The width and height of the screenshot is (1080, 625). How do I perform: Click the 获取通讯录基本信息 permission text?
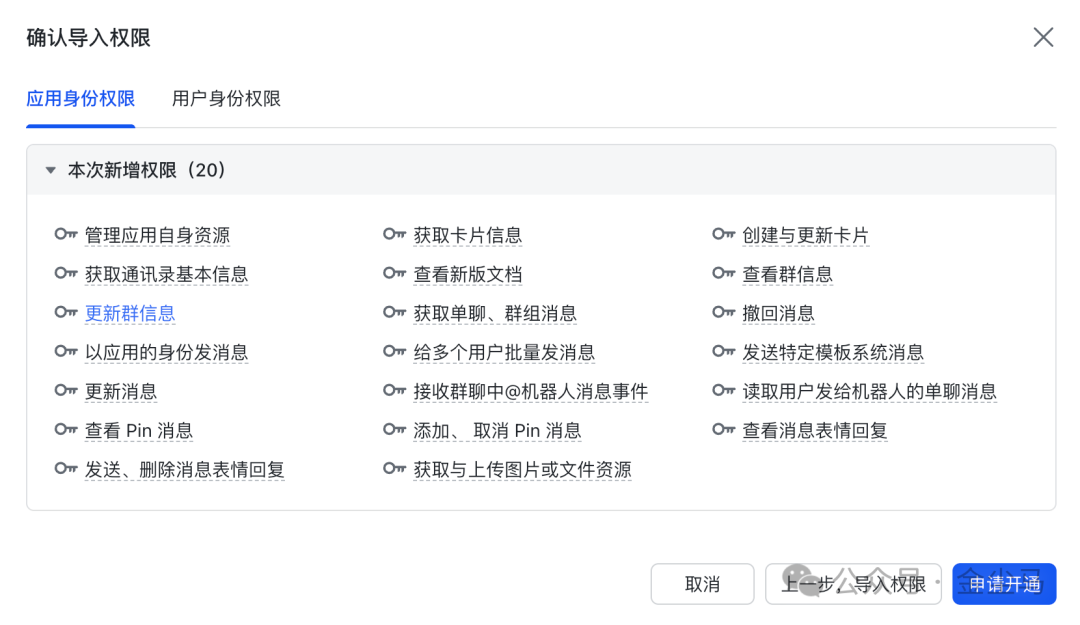[166, 274]
